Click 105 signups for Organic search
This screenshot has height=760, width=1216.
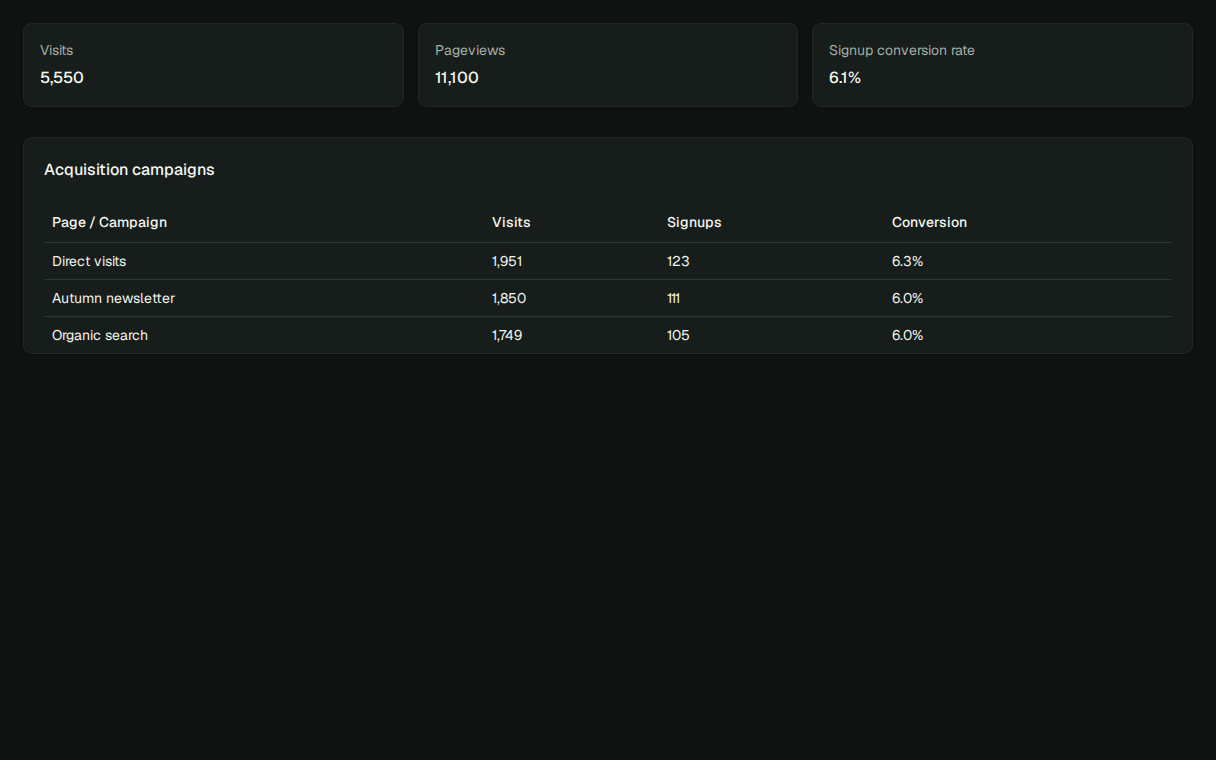678,335
